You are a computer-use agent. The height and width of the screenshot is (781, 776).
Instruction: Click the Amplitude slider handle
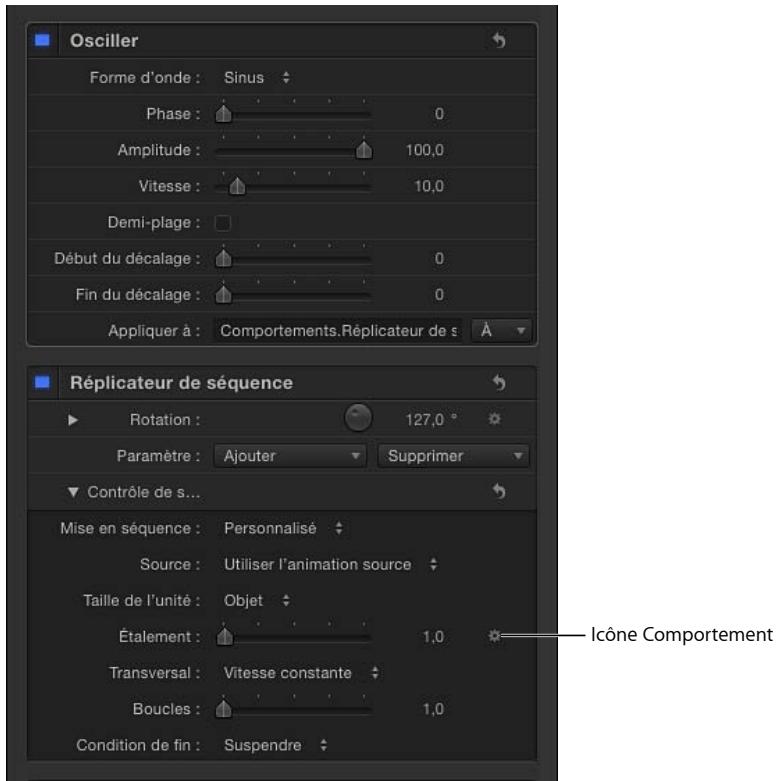click(364, 150)
